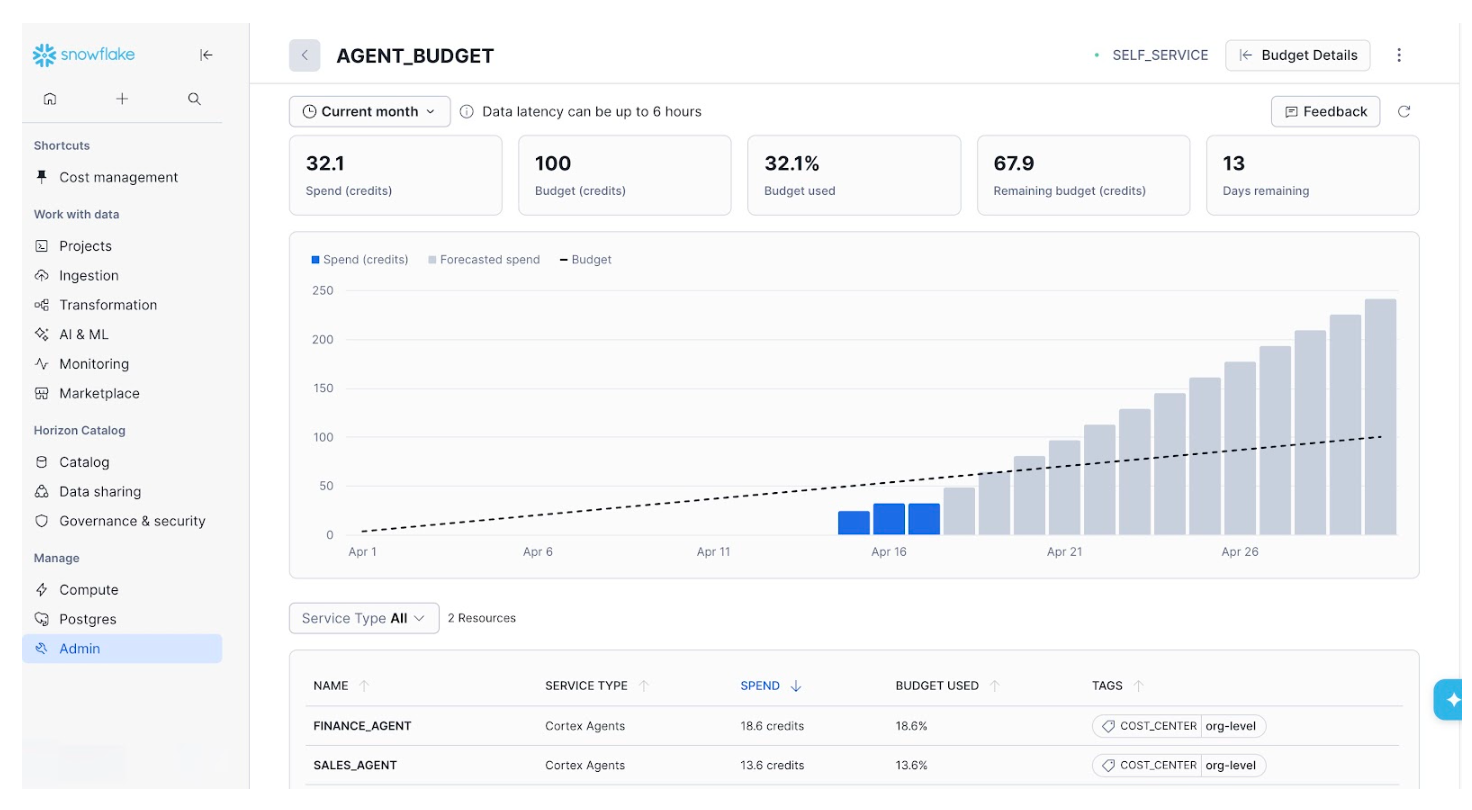This screenshot has width=1472, height=810.
Task: Toggle Forecasted spend legend series
Action: 484,260
